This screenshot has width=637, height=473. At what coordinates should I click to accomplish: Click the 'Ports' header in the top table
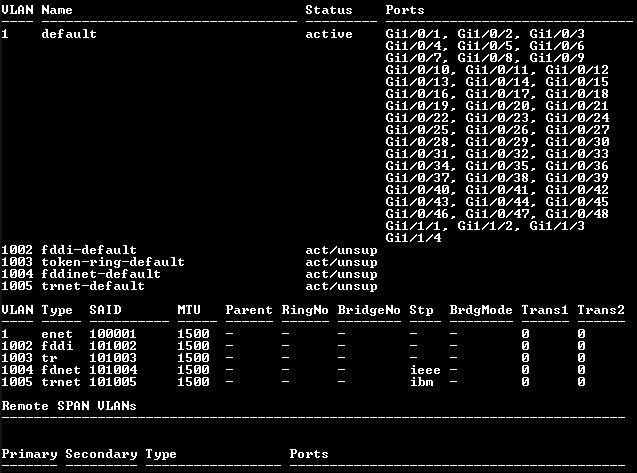[405, 10]
